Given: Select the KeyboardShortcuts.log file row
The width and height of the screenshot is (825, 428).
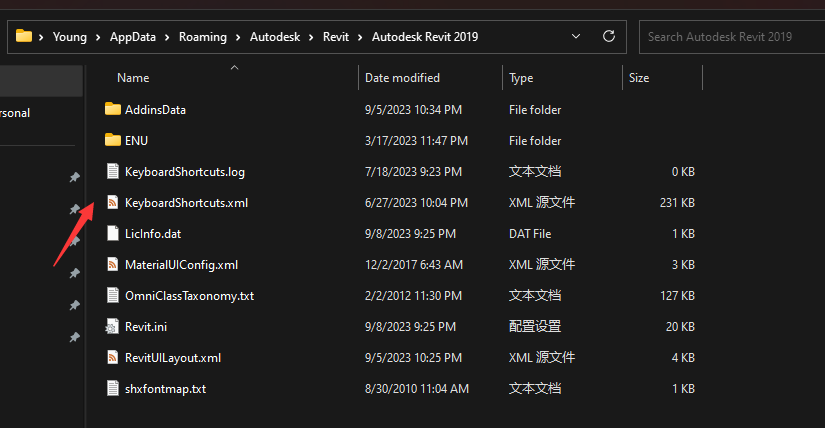Looking at the screenshot, I should click(185, 171).
